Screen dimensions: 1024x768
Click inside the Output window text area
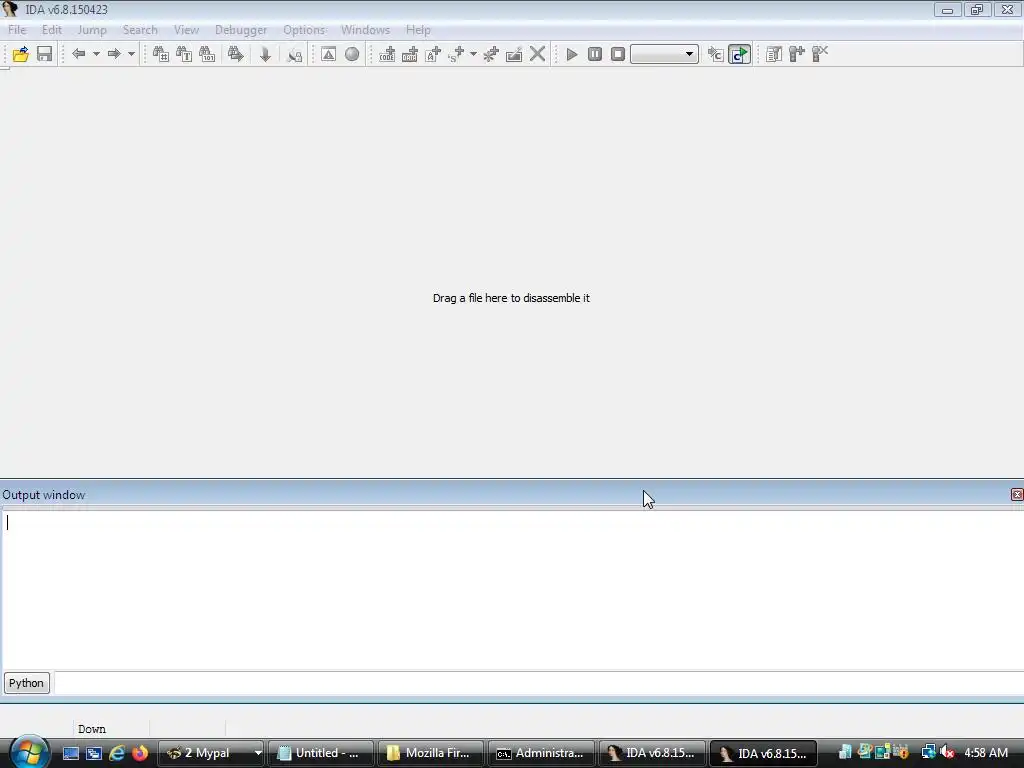click(512, 590)
